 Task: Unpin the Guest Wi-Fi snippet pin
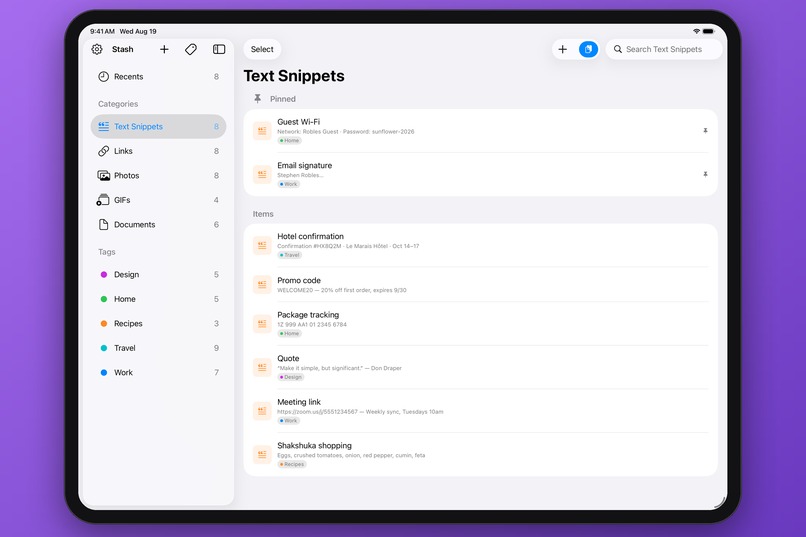pos(705,131)
